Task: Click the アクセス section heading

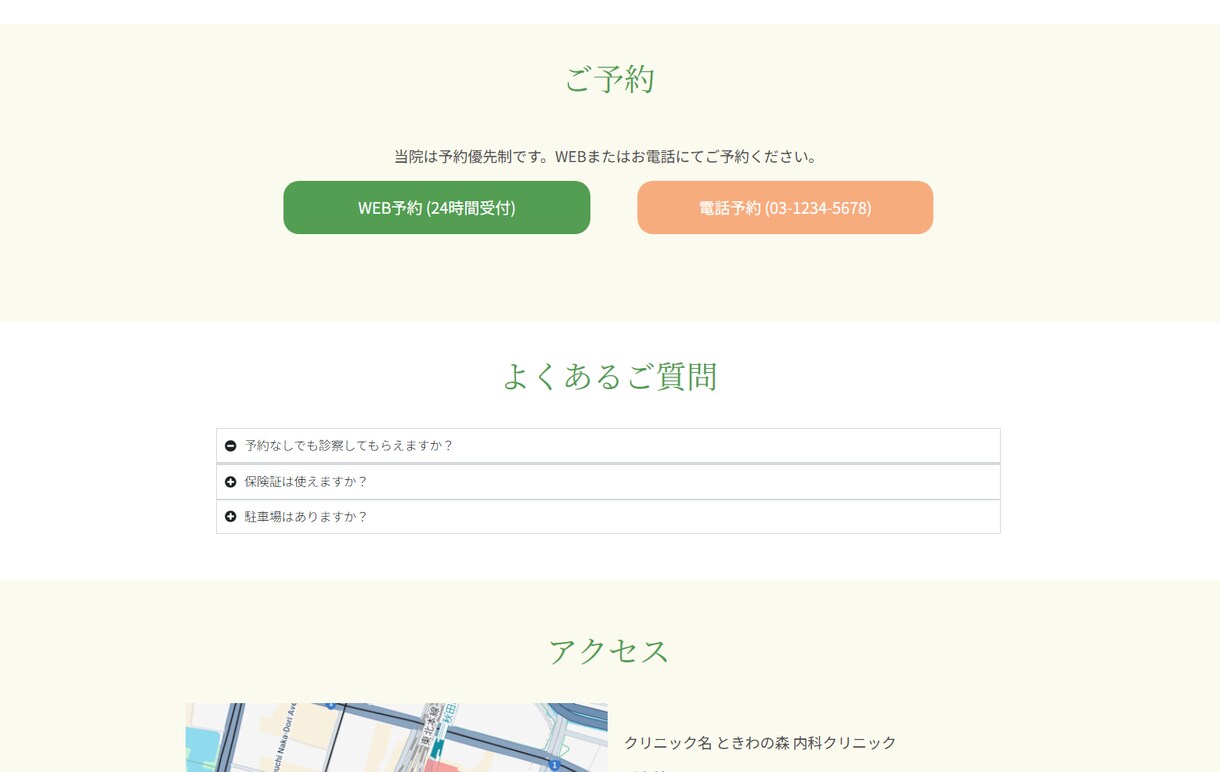Action: coord(609,651)
